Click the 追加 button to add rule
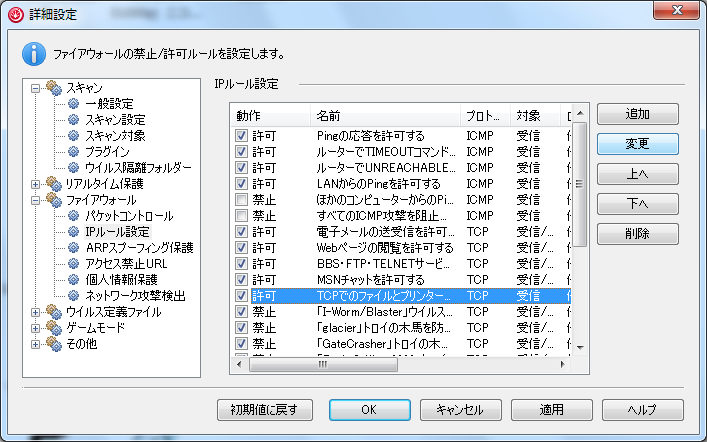707x442 pixels. point(638,114)
